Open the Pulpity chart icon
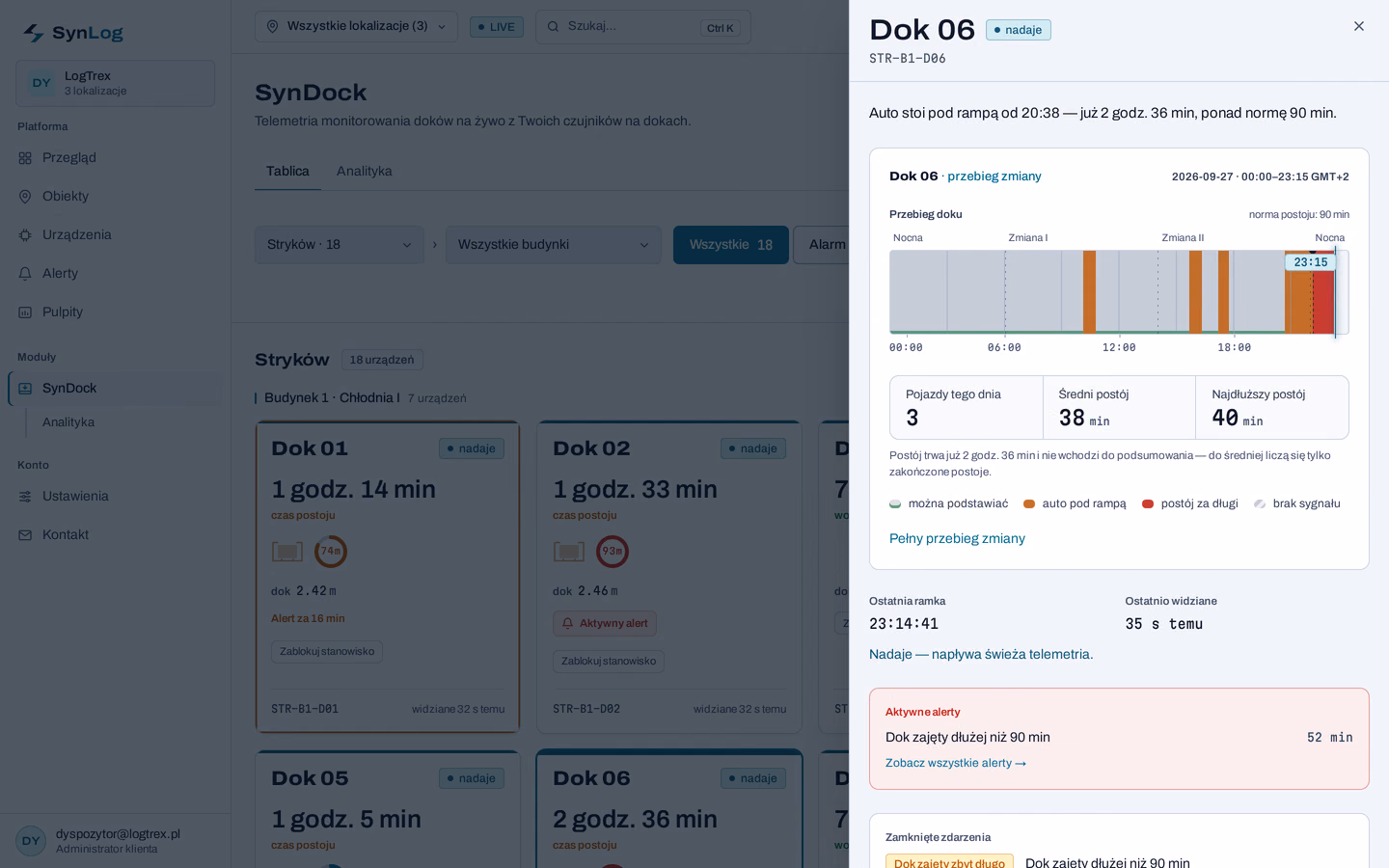The width and height of the screenshot is (1389, 868). (25, 312)
